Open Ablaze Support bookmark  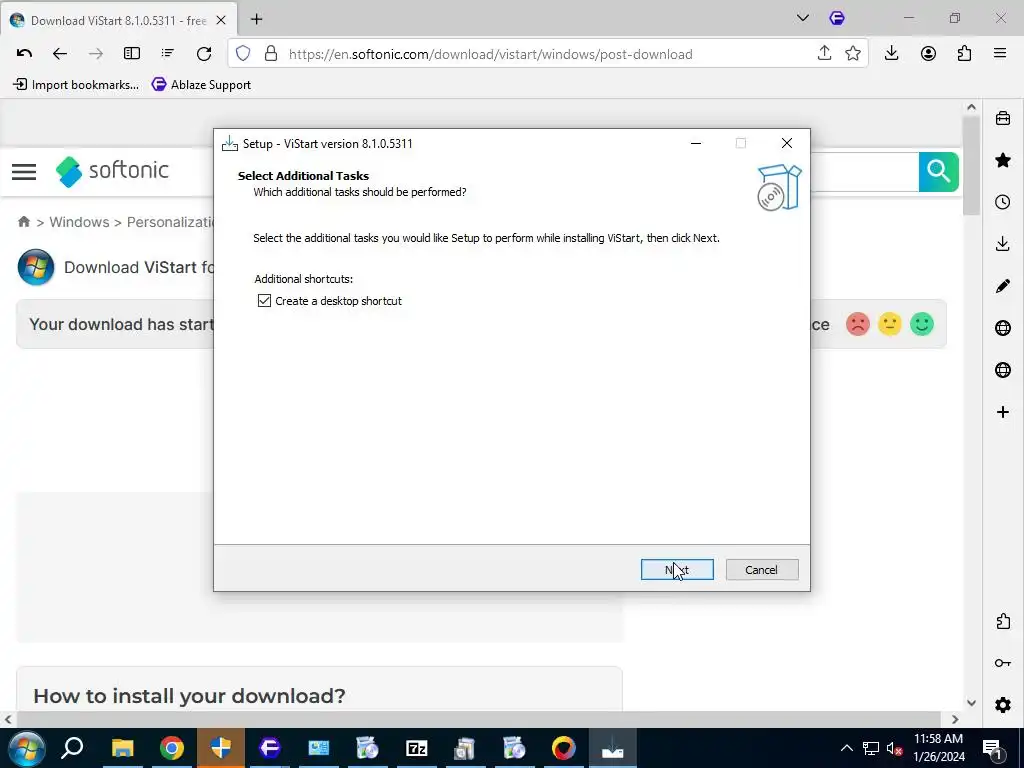(x=201, y=84)
